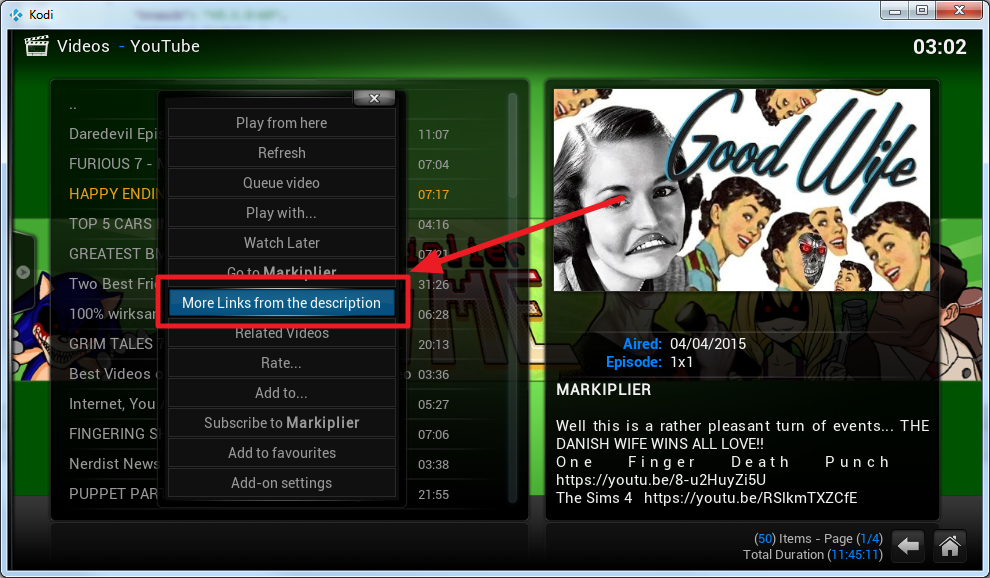Select Go to Markiplier entry
Screen dimensions: 990x578
tap(282, 270)
